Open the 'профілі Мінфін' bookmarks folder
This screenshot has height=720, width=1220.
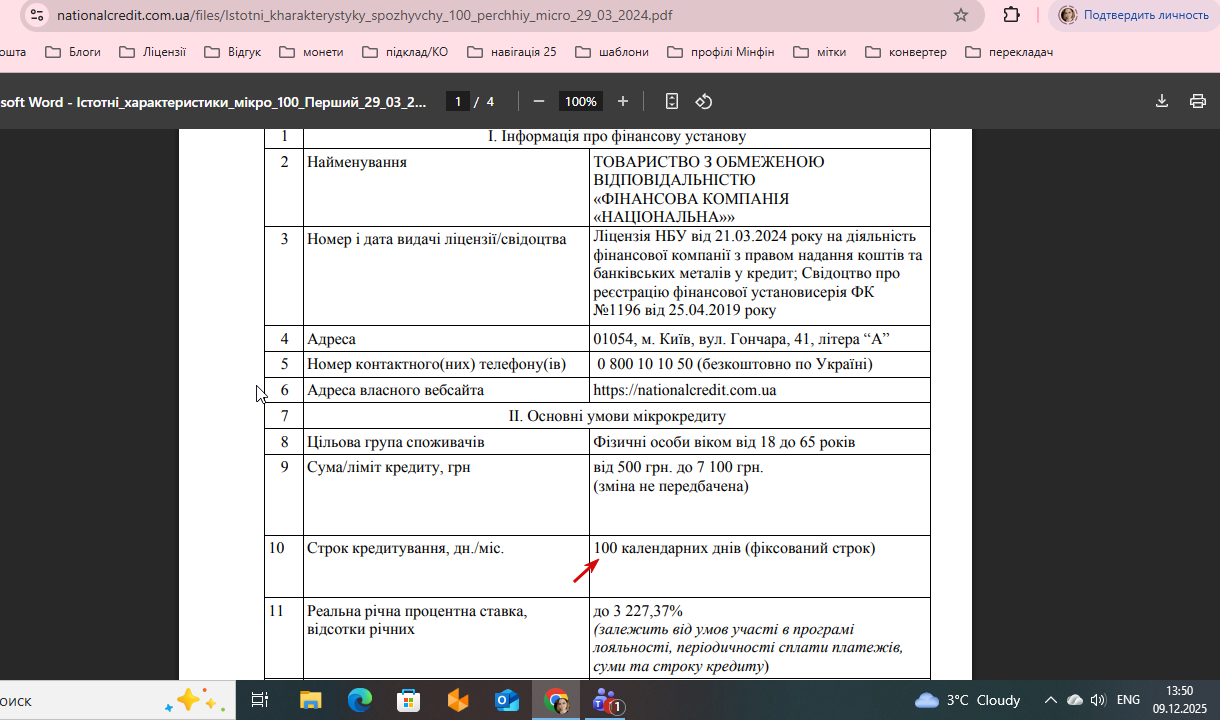721,52
